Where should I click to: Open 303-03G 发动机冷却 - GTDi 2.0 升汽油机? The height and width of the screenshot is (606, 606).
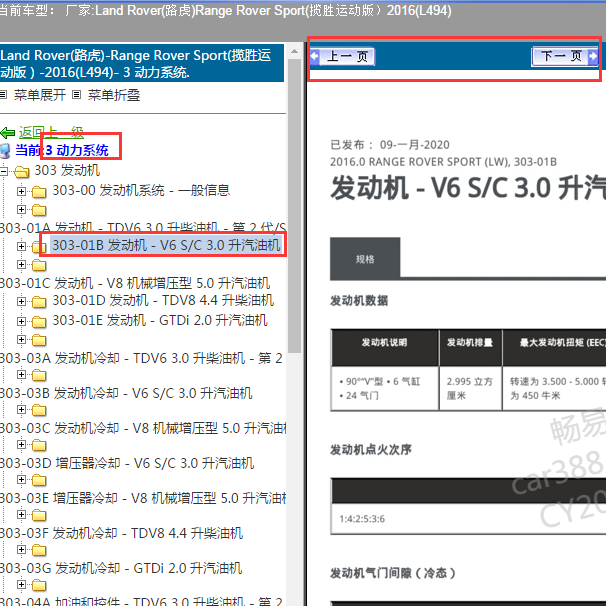[121, 568]
